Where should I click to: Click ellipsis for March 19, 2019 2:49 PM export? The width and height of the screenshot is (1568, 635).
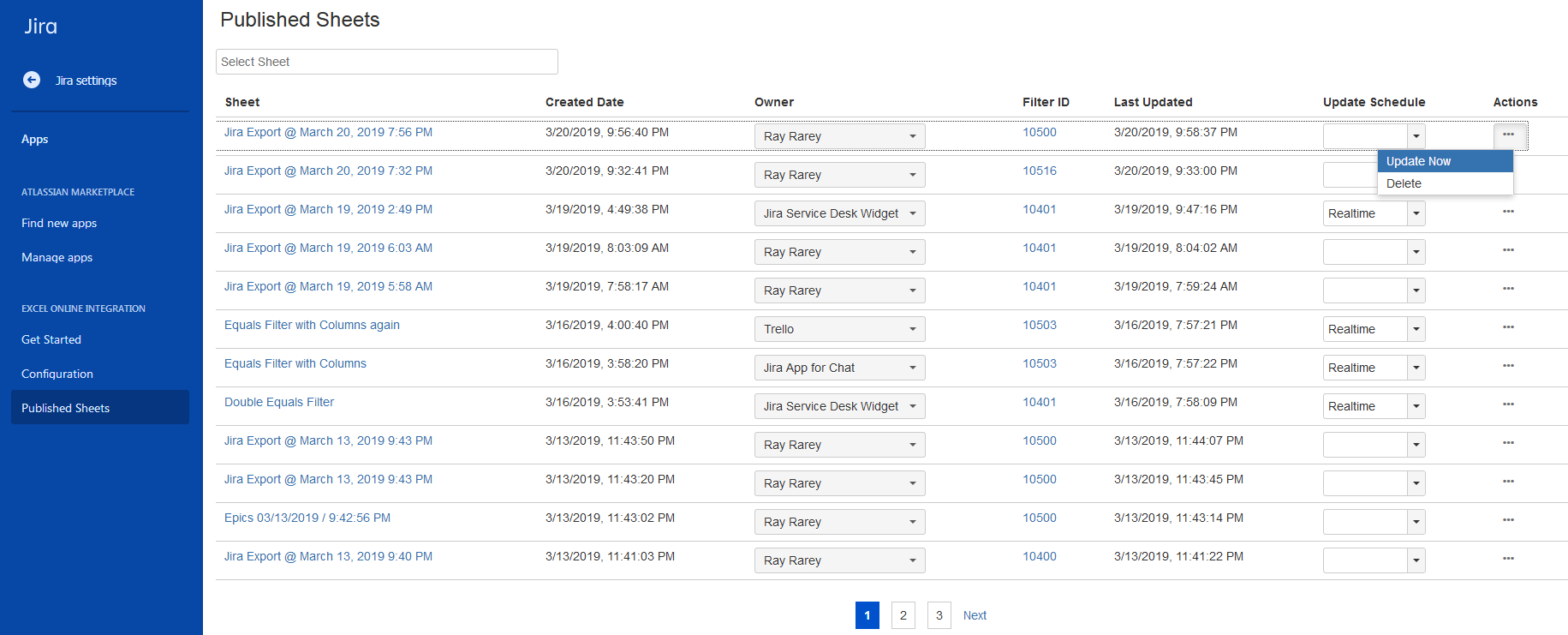coord(1508,211)
